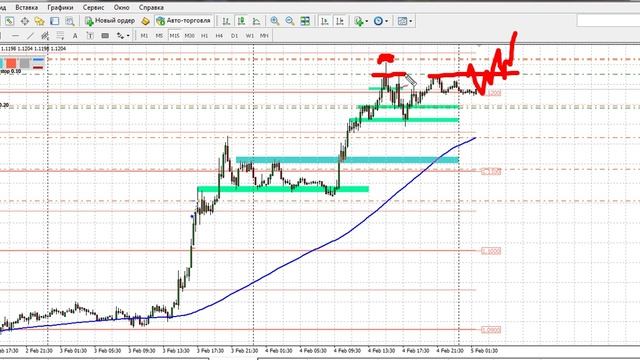Image resolution: width=640 pixels, height=360 pixels.
Task: Click the '5 Feb 01:30' time label
Action: [x=484, y=351]
